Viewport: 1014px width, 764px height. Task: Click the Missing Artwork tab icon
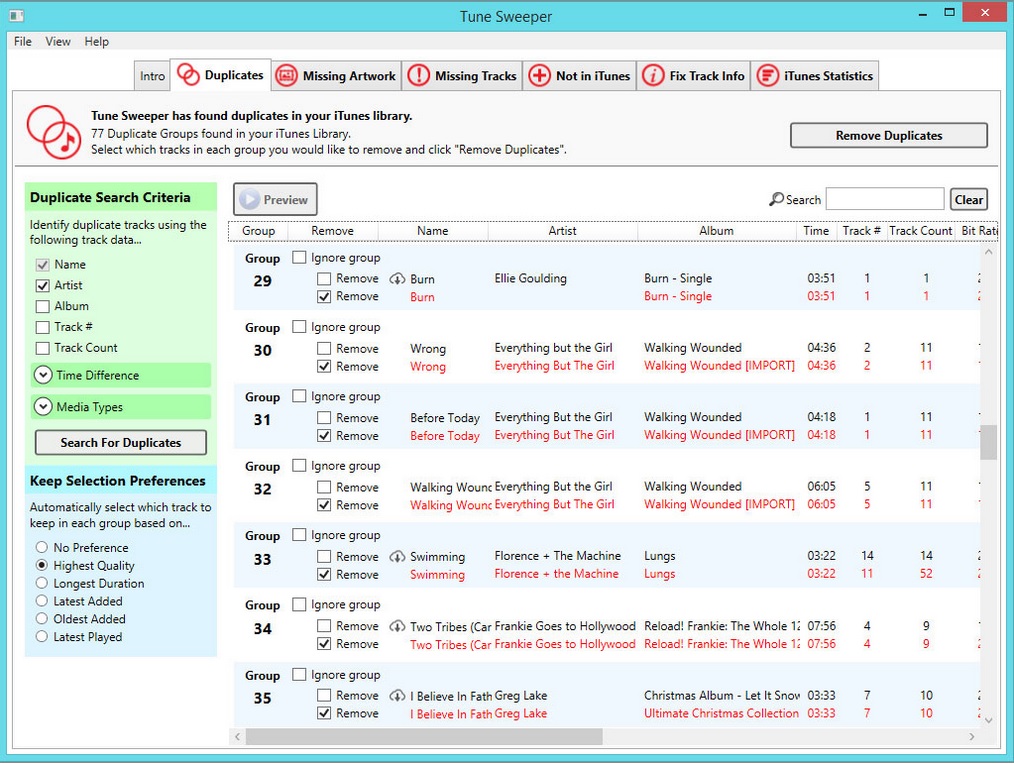click(x=287, y=76)
